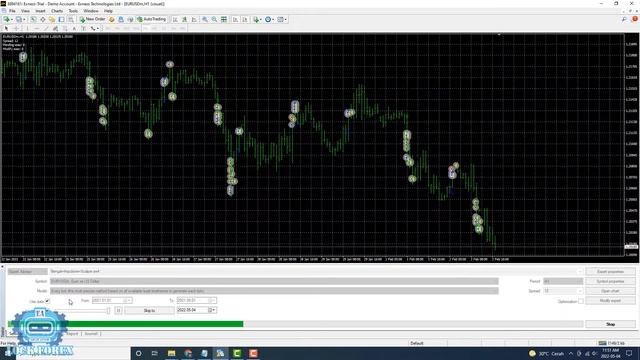Open the Symbol dropdown in tester

274,281
